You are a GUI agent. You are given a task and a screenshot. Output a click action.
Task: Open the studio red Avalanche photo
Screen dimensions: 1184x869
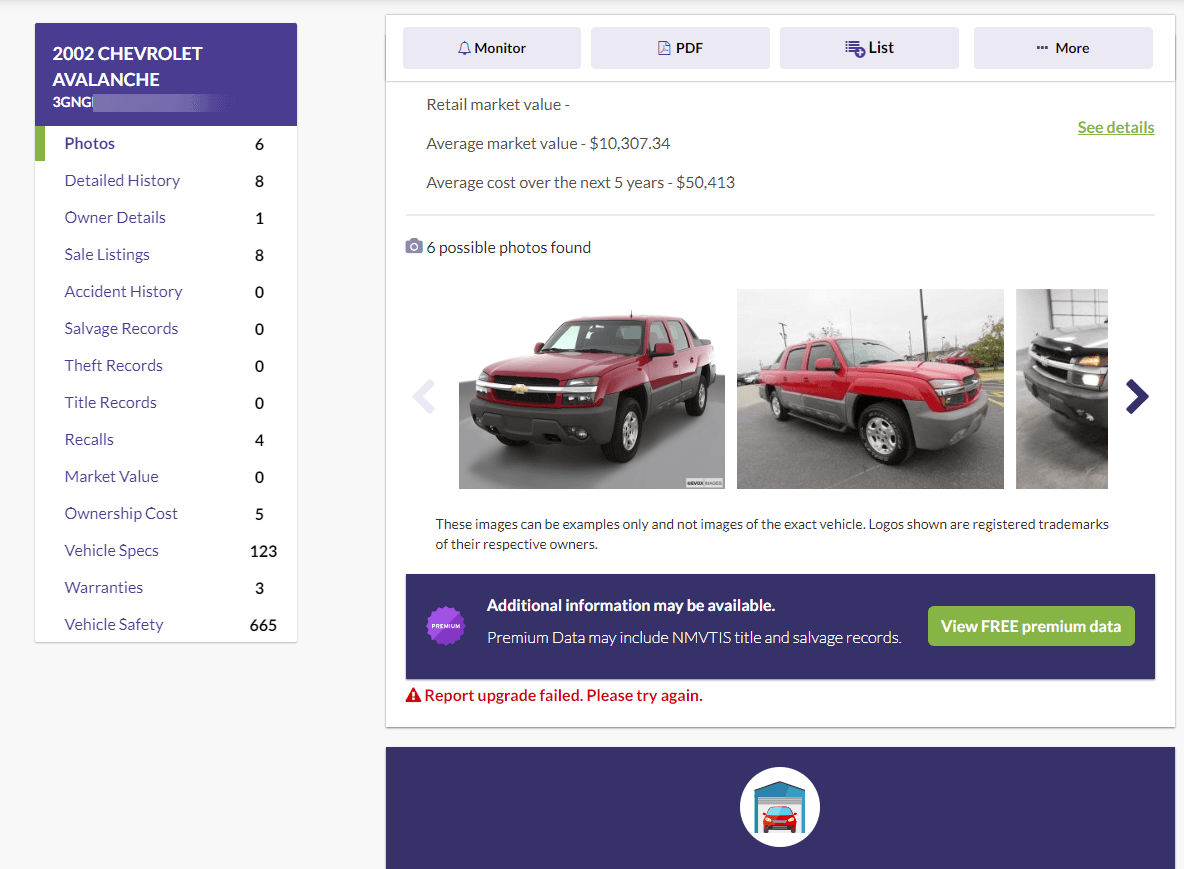pyautogui.click(x=592, y=389)
